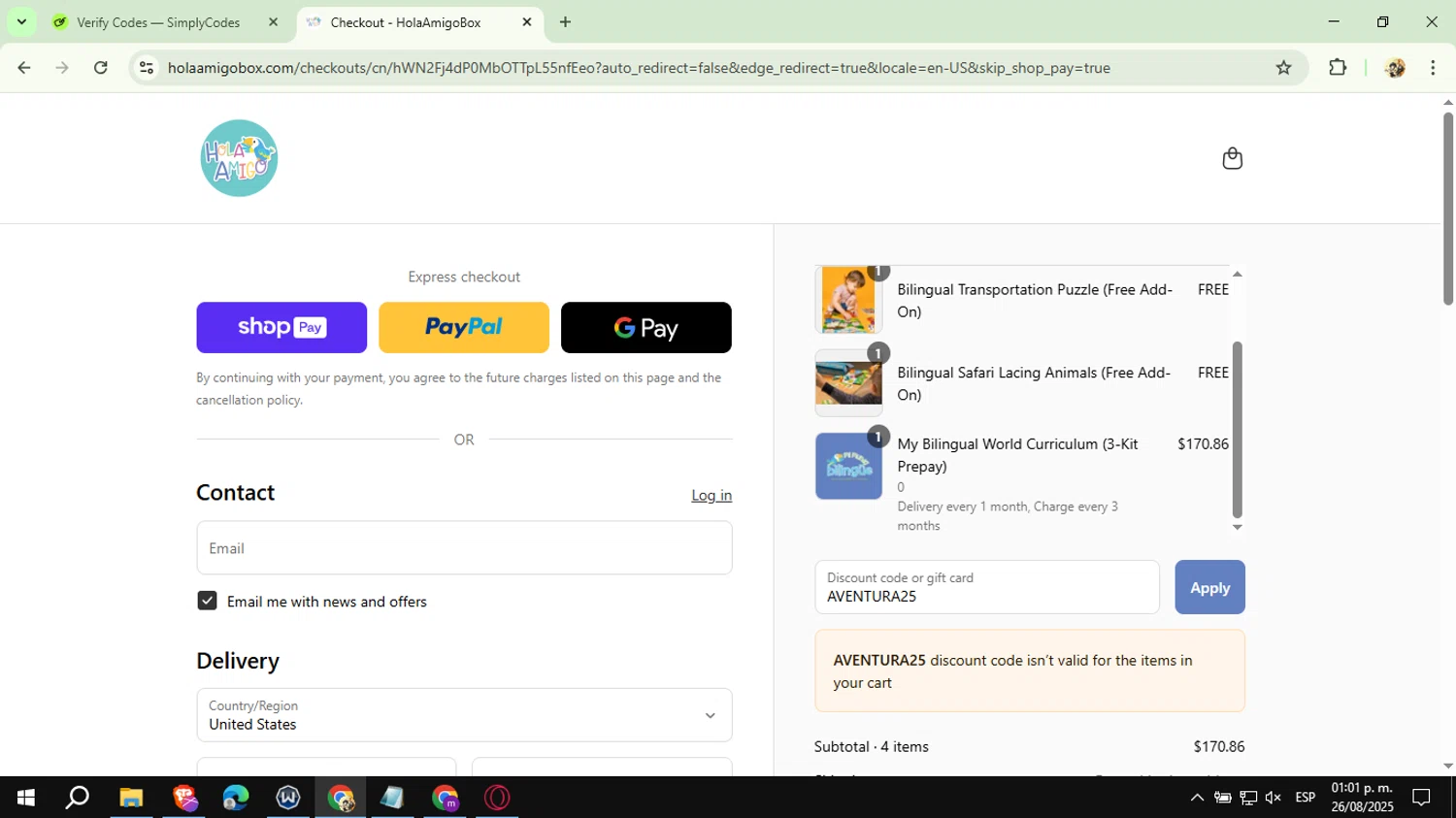Click the HolaAmigo logo
Image resolution: width=1456 pixels, height=818 pixels.
click(239, 158)
